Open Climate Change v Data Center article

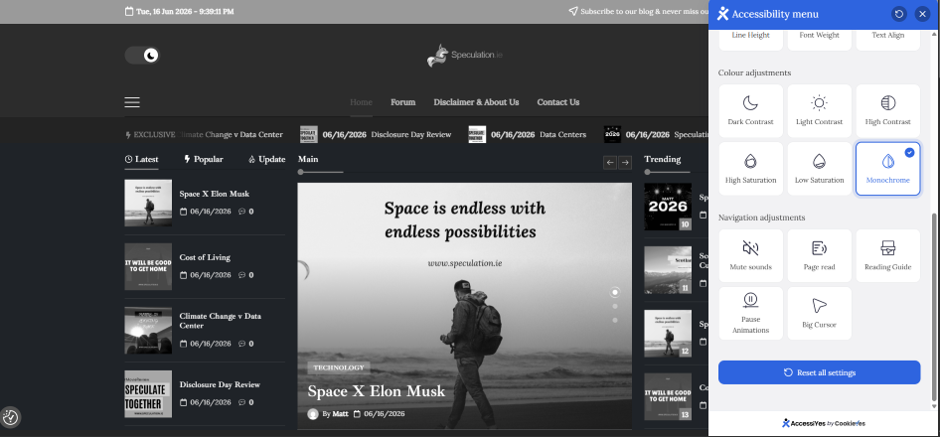(220, 321)
